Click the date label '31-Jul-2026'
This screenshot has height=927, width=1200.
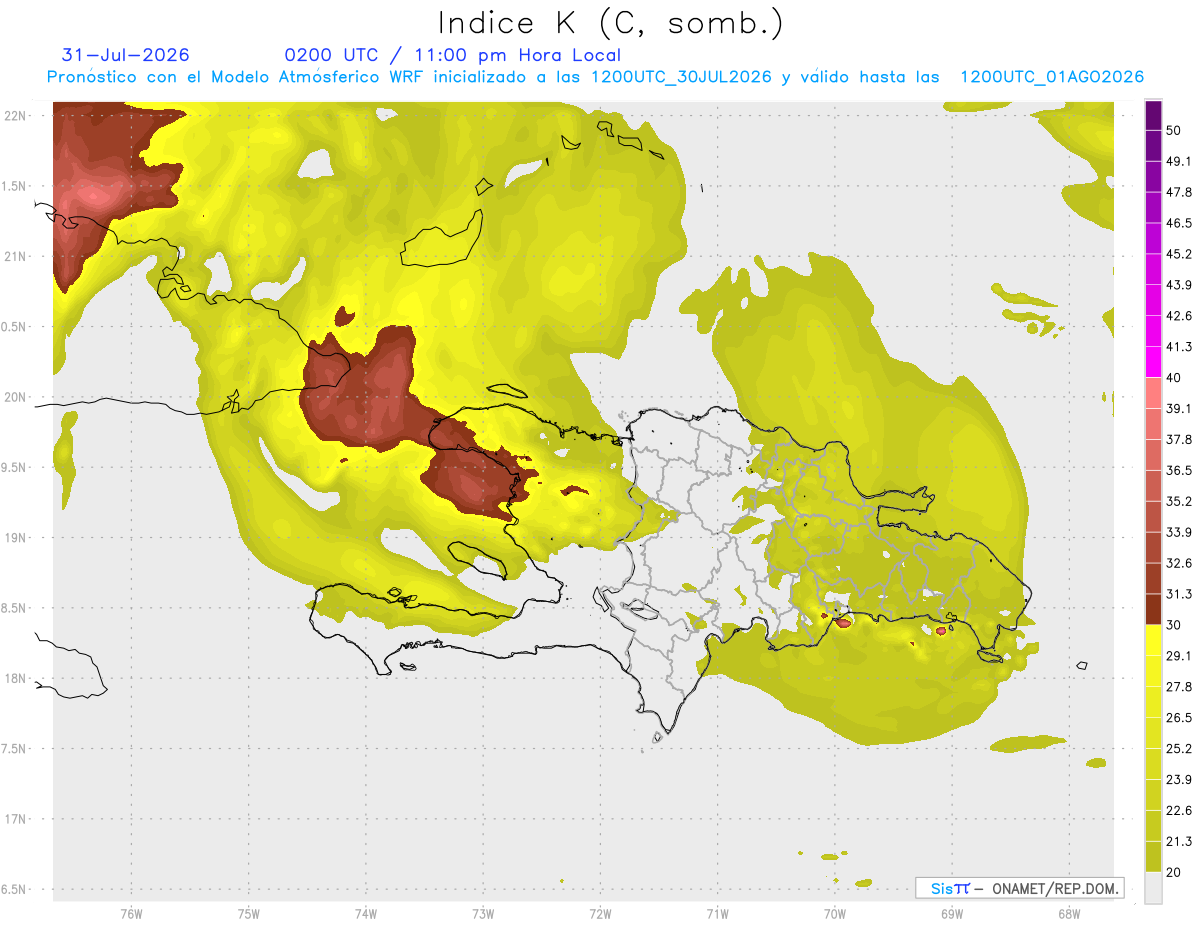pyautogui.click(x=126, y=55)
